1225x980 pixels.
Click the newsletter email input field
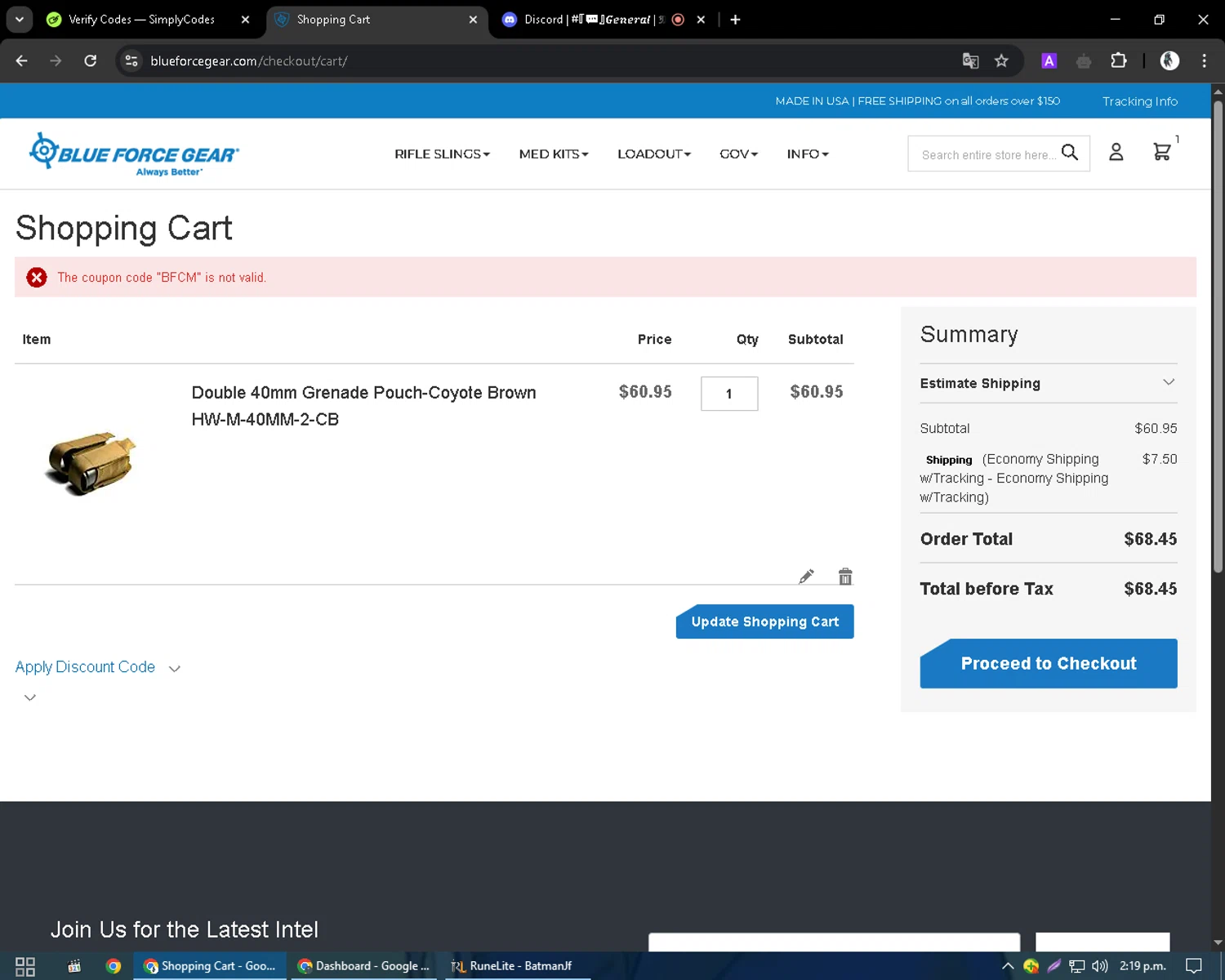coord(834,942)
